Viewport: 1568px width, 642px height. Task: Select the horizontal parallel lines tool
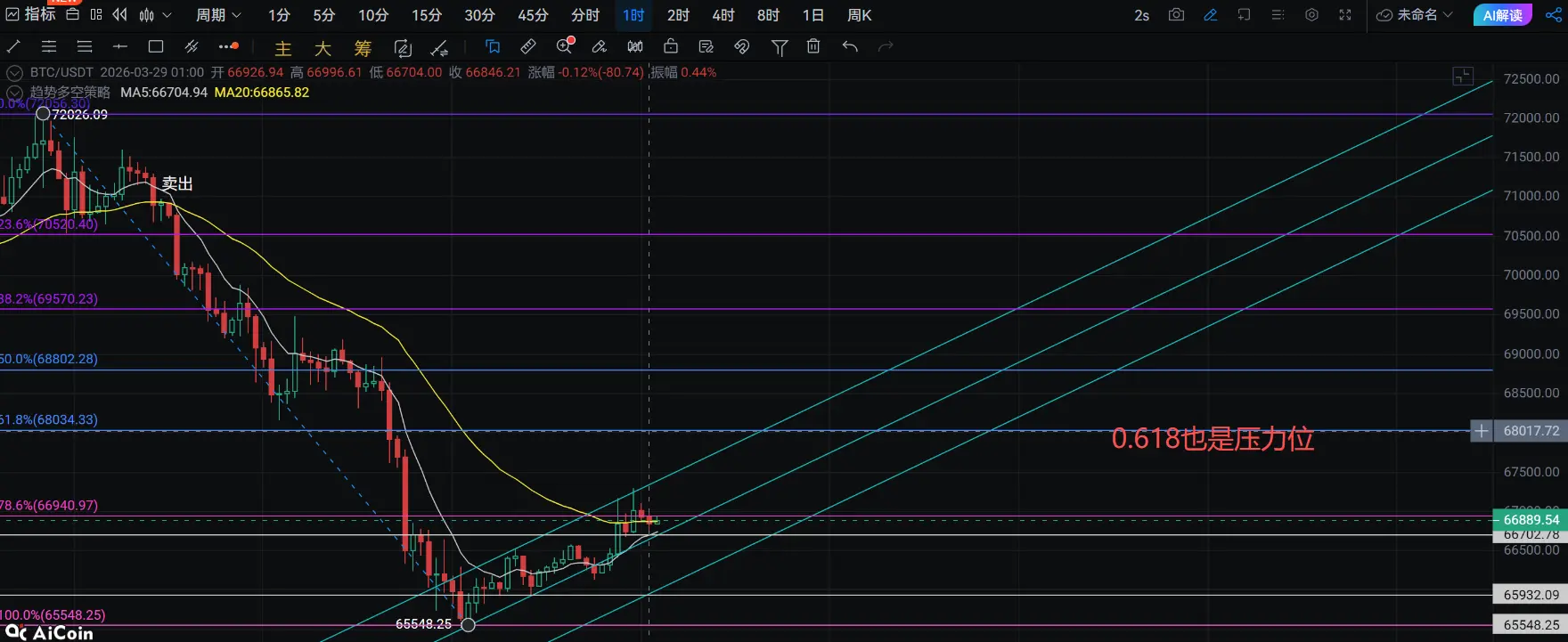tap(85, 46)
